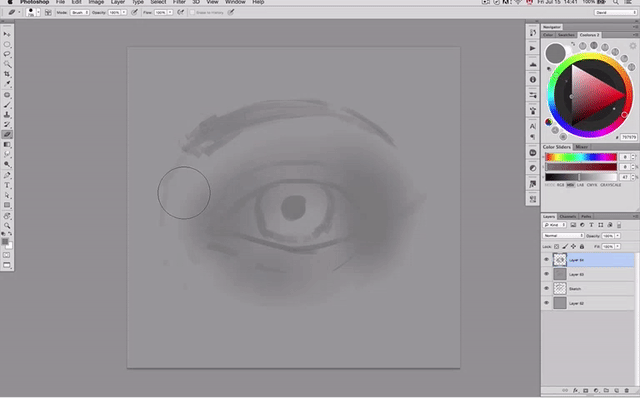Open Flow slider dropdown arrow
This screenshot has height=398, width=640.
pos(170,13)
